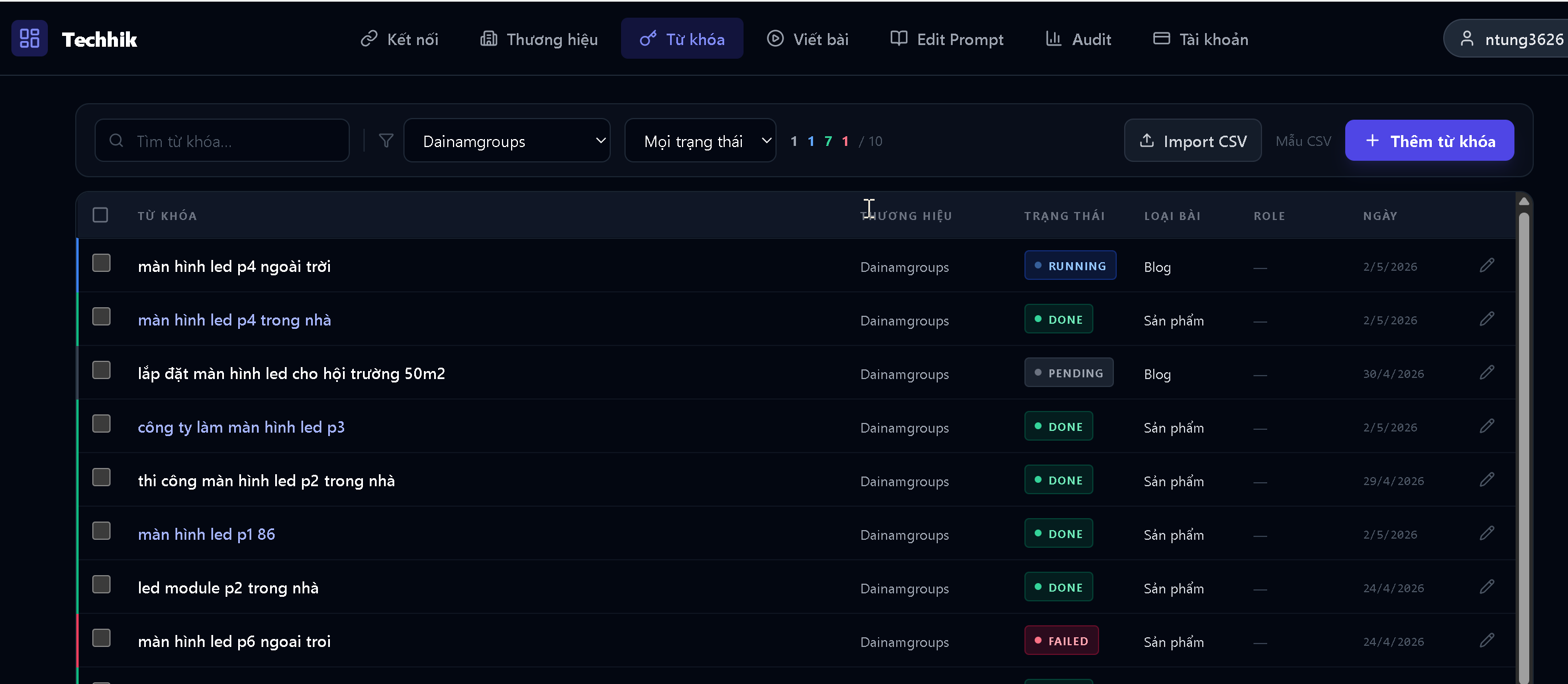Click the "NGÀY" column header
The width and height of the screenshot is (1568, 684).
[x=1380, y=215]
